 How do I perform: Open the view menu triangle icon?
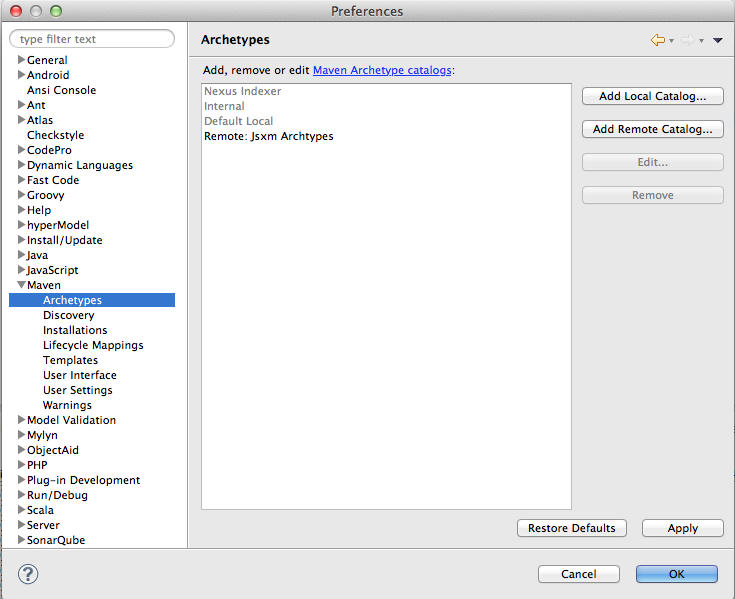[717, 41]
